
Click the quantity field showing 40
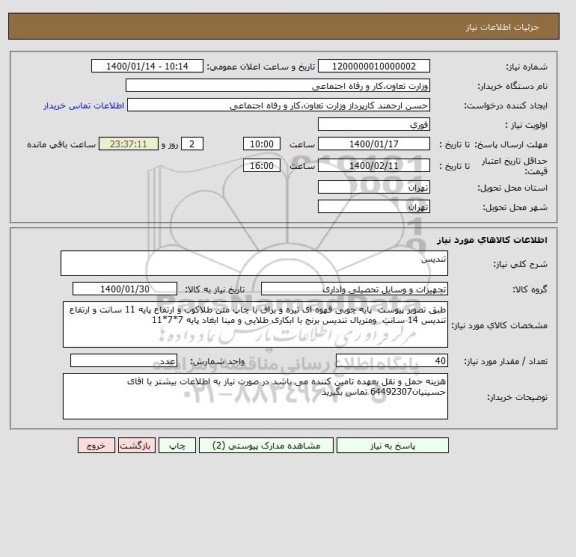pyautogui.click(x=392, y=361)
